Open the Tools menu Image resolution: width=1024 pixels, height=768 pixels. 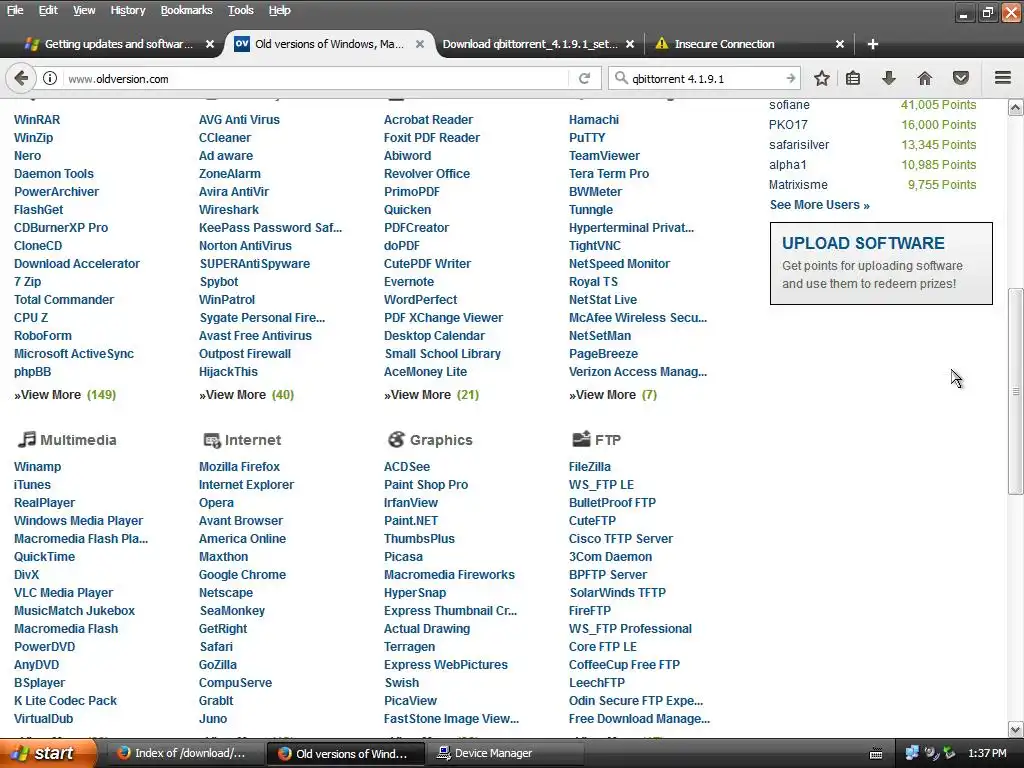coord(240,10)
